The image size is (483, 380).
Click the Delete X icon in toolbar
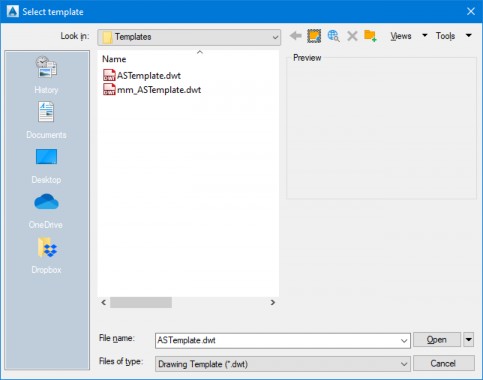(352, 36)
